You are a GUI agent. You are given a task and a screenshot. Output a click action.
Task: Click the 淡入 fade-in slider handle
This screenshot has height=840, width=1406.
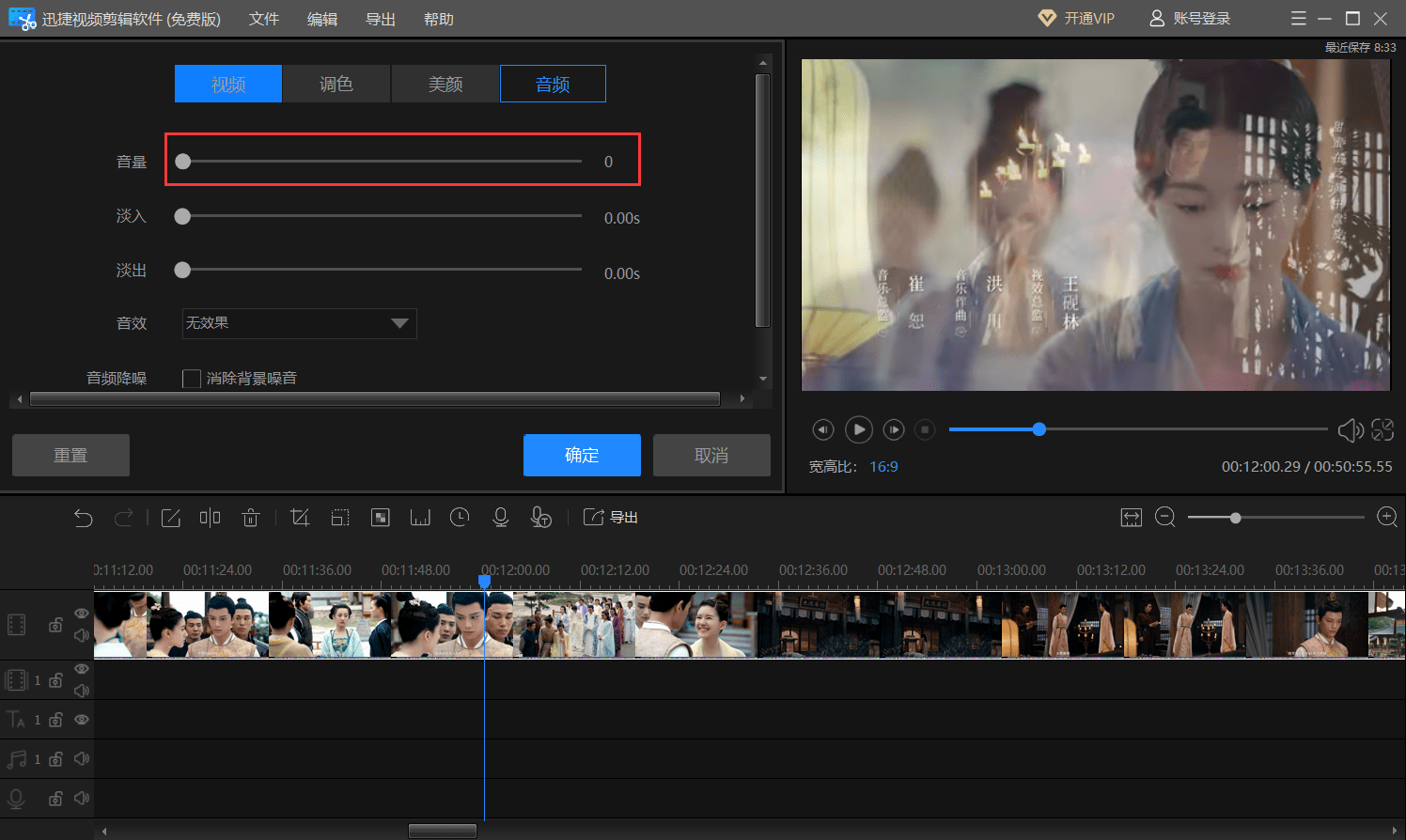coord(183,216)
